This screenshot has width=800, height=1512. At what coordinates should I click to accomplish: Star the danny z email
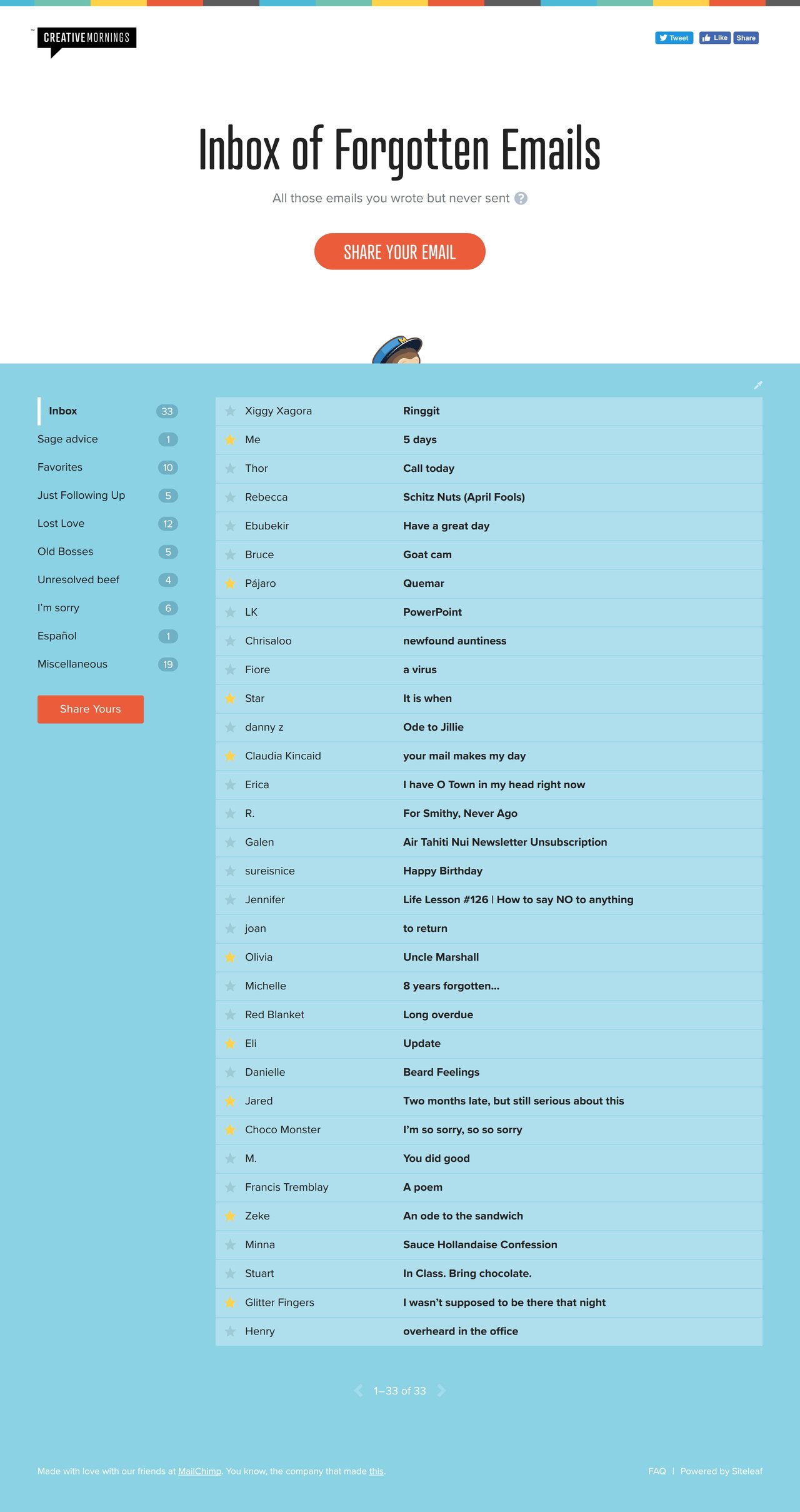230,728
